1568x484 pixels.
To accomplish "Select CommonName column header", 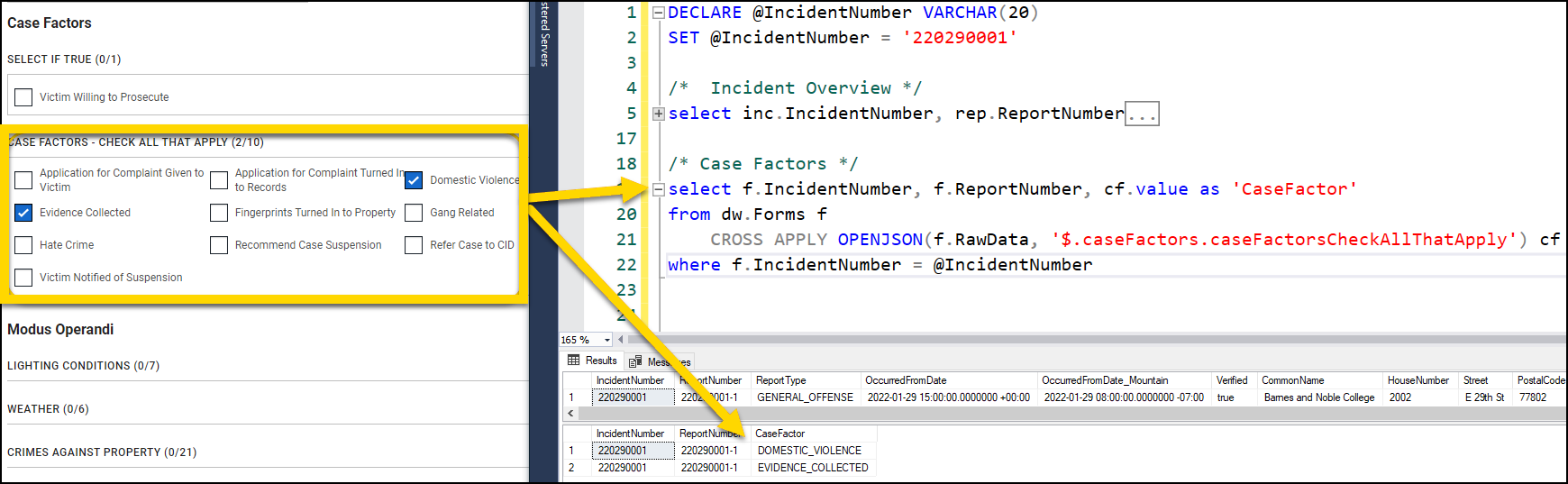I will click(x=1320, y=380).
